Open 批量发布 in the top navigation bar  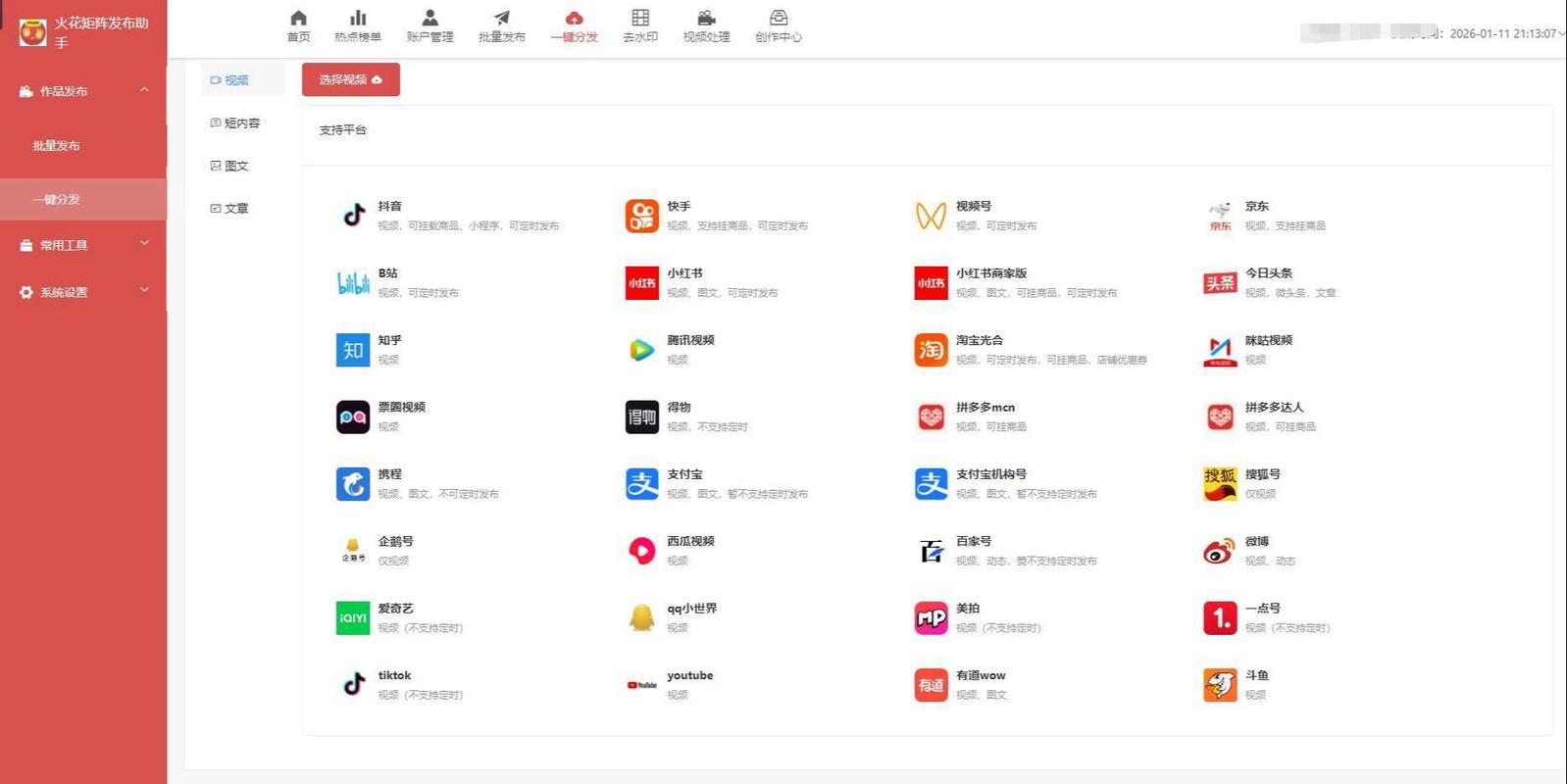click(x=502, y=25)
